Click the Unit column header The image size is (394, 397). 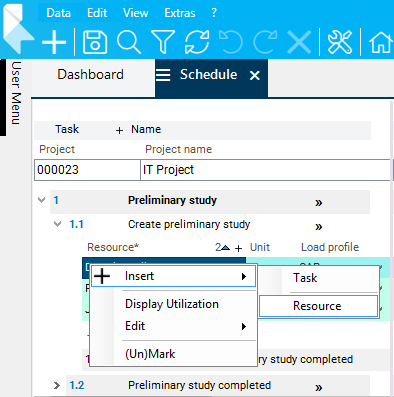click(260, 247)
